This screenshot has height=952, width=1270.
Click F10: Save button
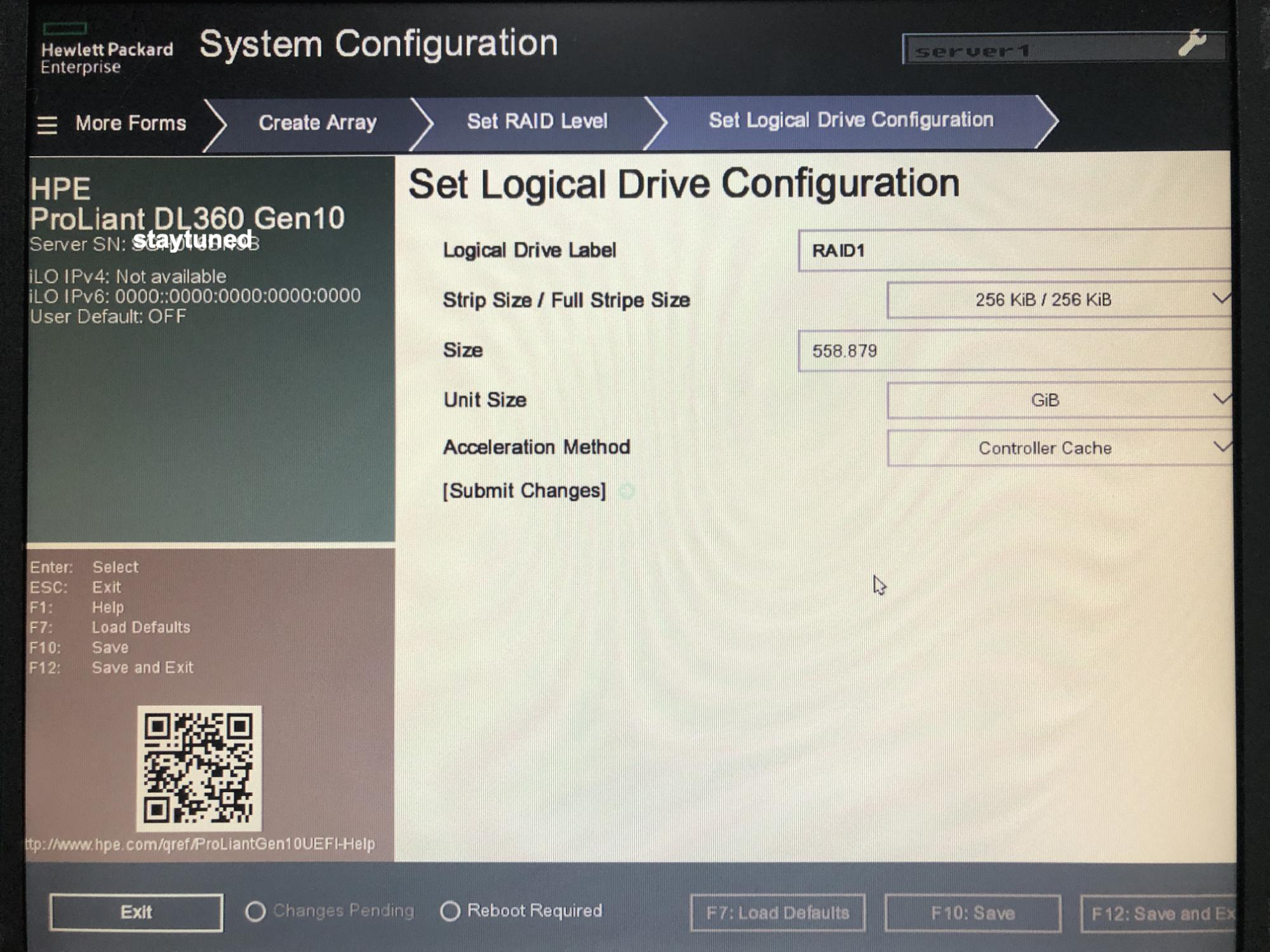972,913
